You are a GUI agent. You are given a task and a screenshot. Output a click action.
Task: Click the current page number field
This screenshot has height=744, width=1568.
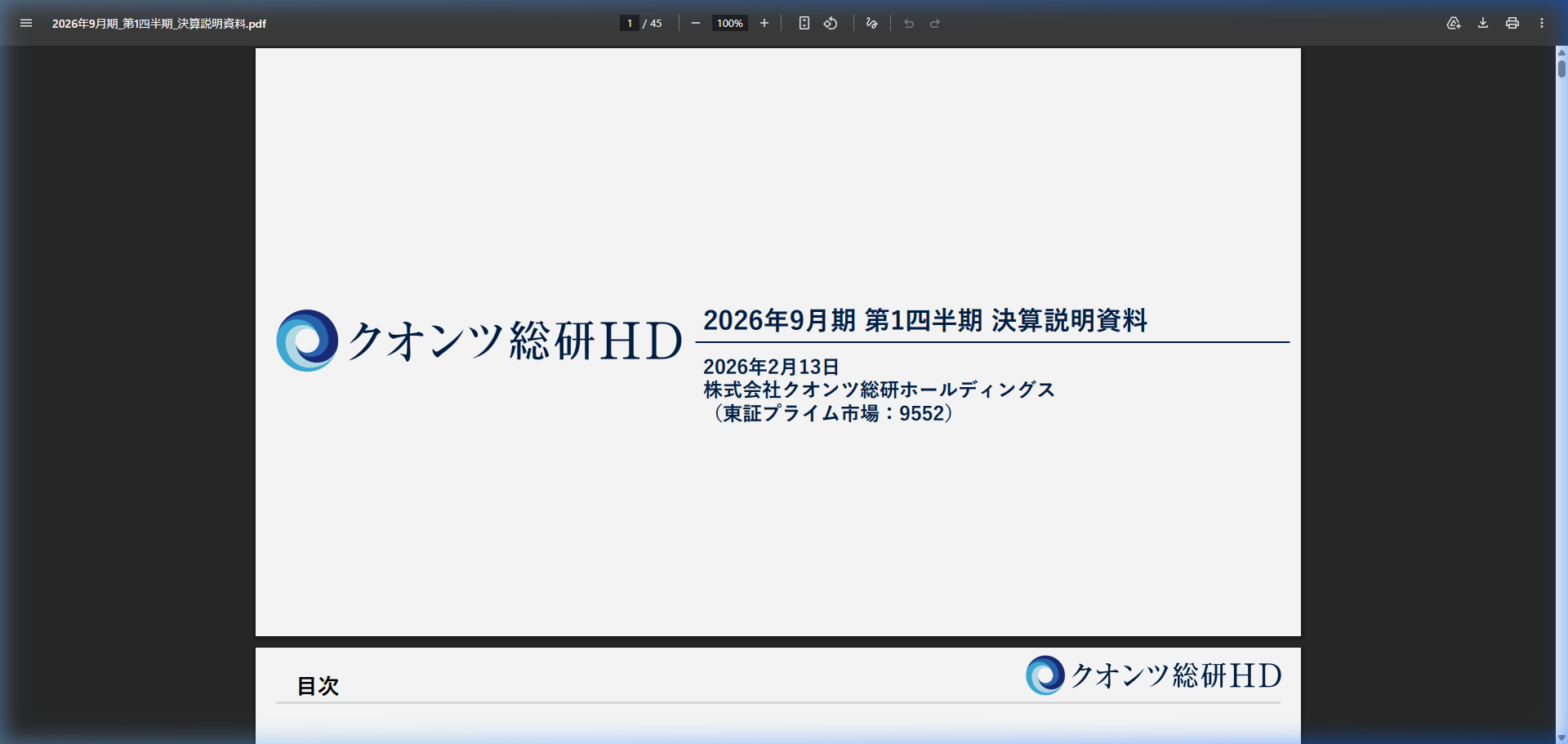coord(629,23)
